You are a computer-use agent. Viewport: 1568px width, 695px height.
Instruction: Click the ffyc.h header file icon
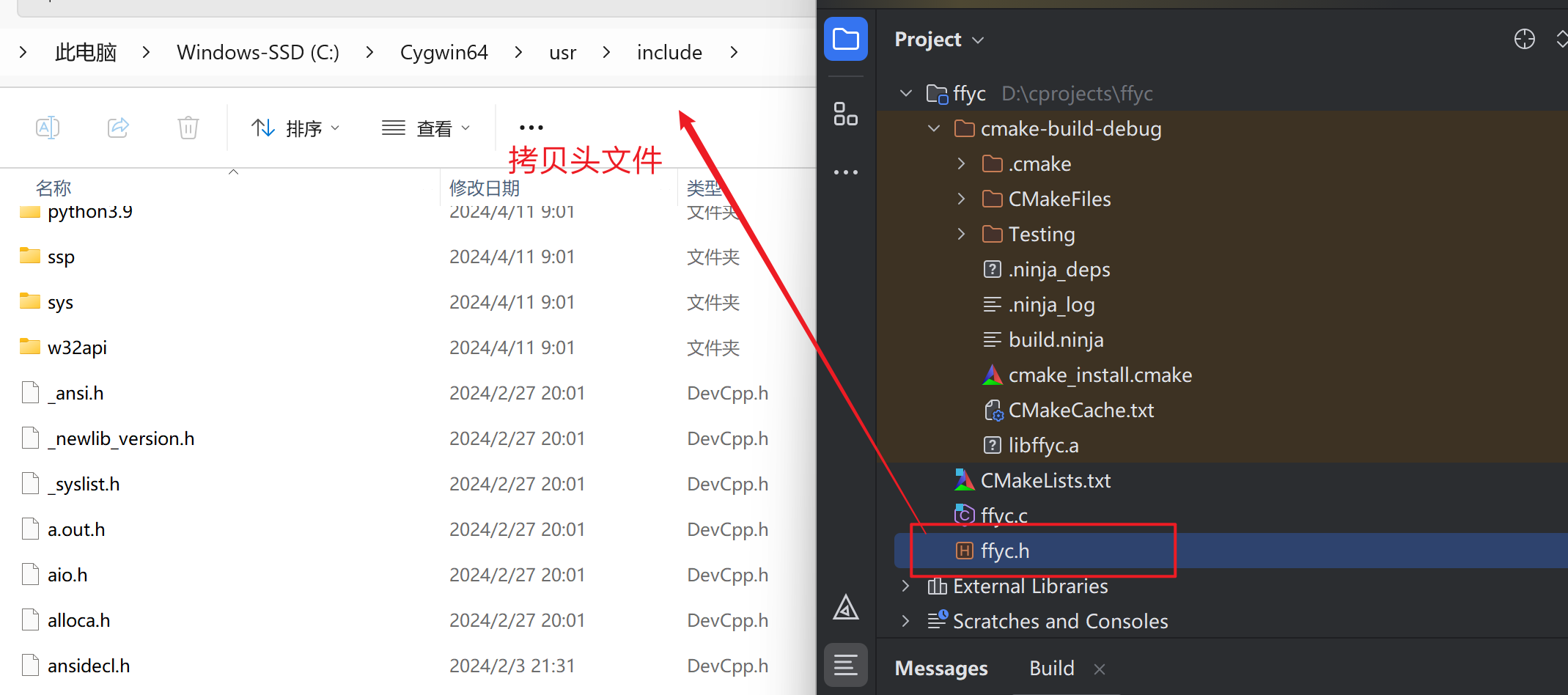tap(965, 551)
